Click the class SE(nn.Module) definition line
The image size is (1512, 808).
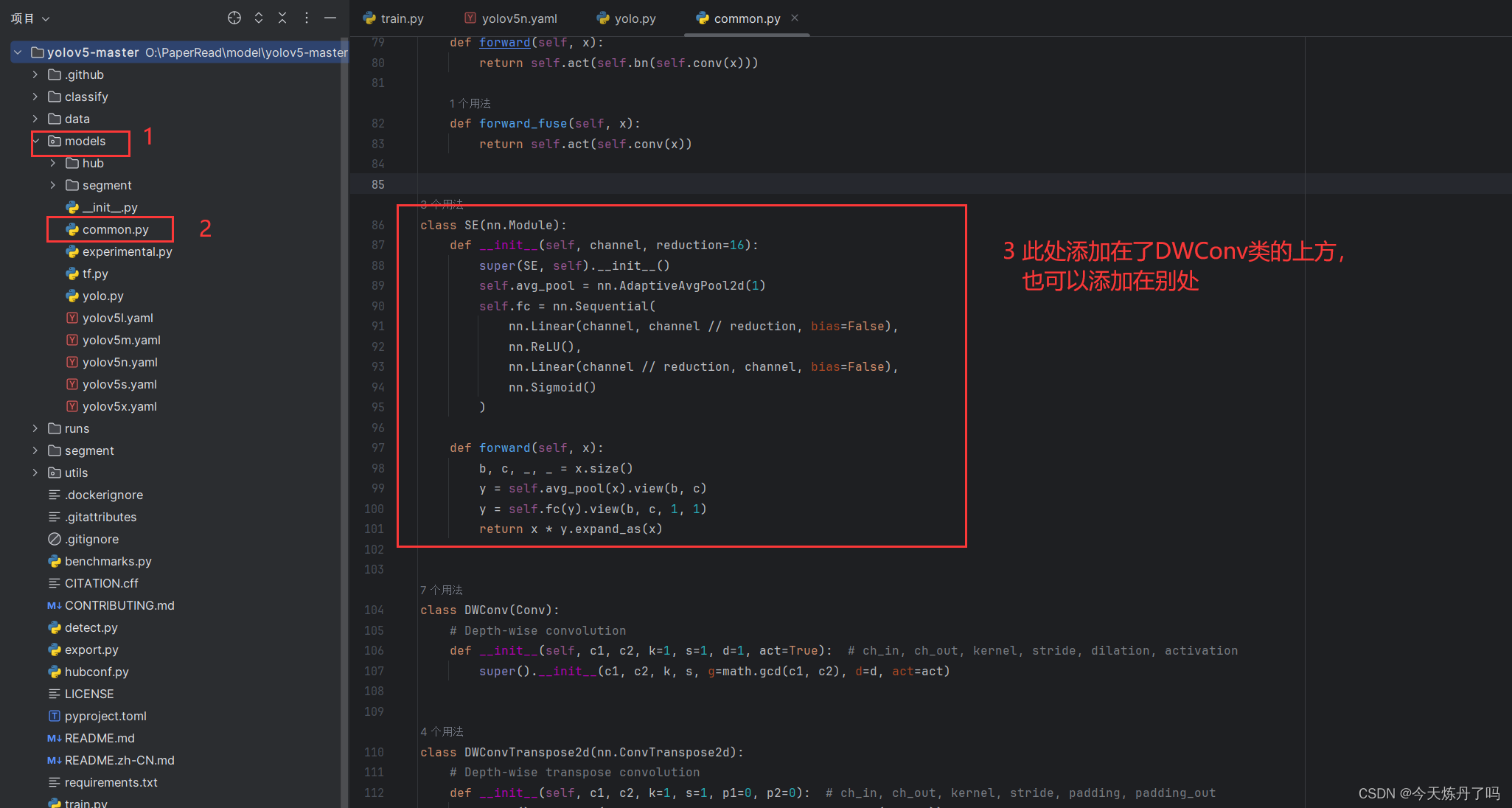493,225
